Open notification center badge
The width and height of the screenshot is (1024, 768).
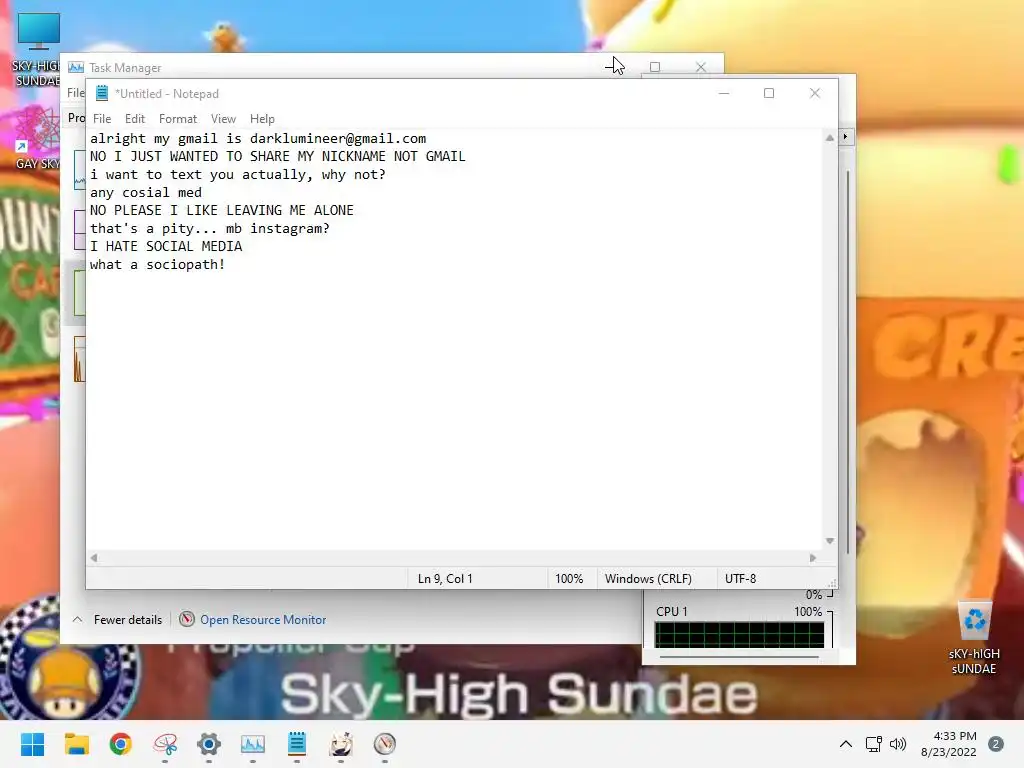[x=995, y=744]
